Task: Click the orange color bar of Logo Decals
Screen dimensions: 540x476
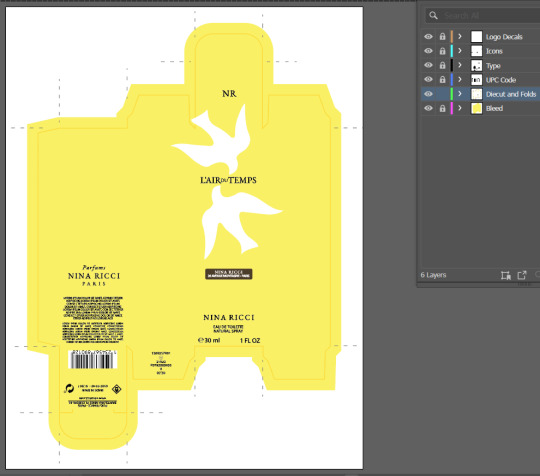Action: pyautogui.click(x=451, y=37)
